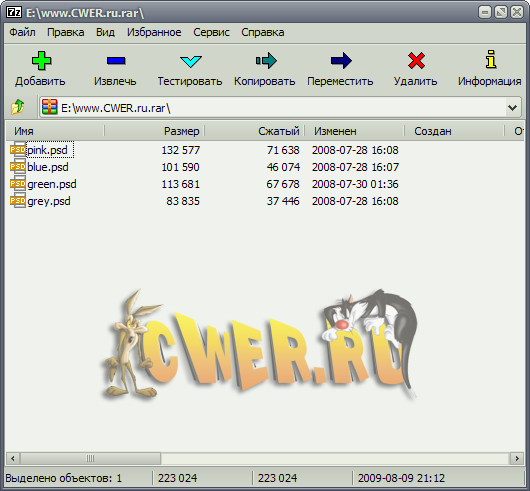Click size value 83 835
This screenshot has width=530, height=491.
pos(183,201)
